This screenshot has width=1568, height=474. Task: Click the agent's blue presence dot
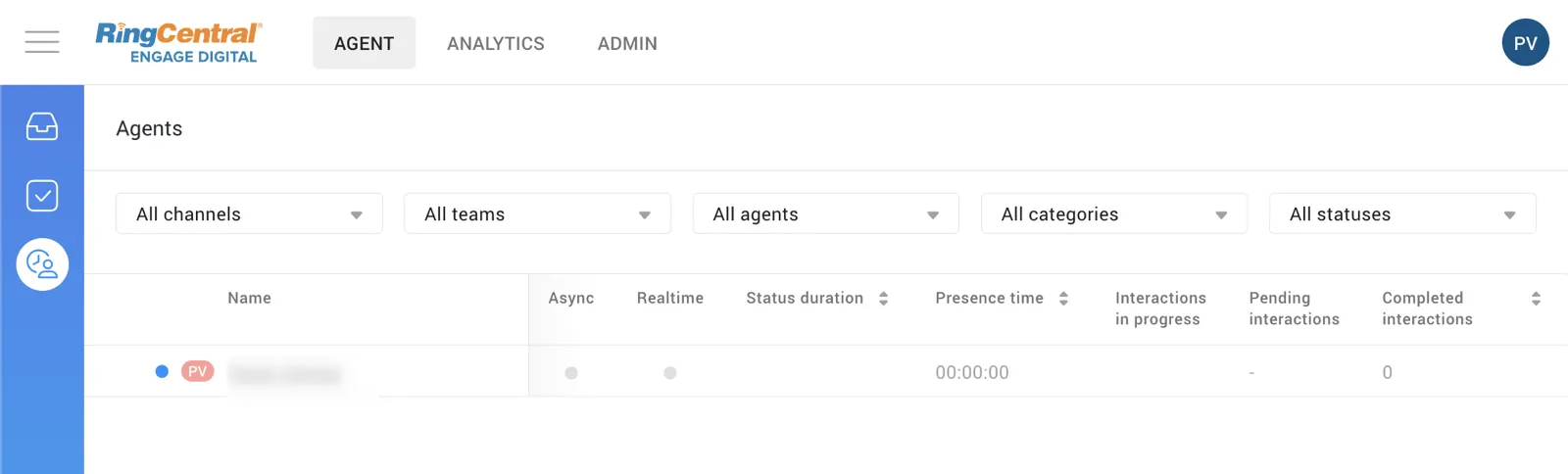(162, 371)
